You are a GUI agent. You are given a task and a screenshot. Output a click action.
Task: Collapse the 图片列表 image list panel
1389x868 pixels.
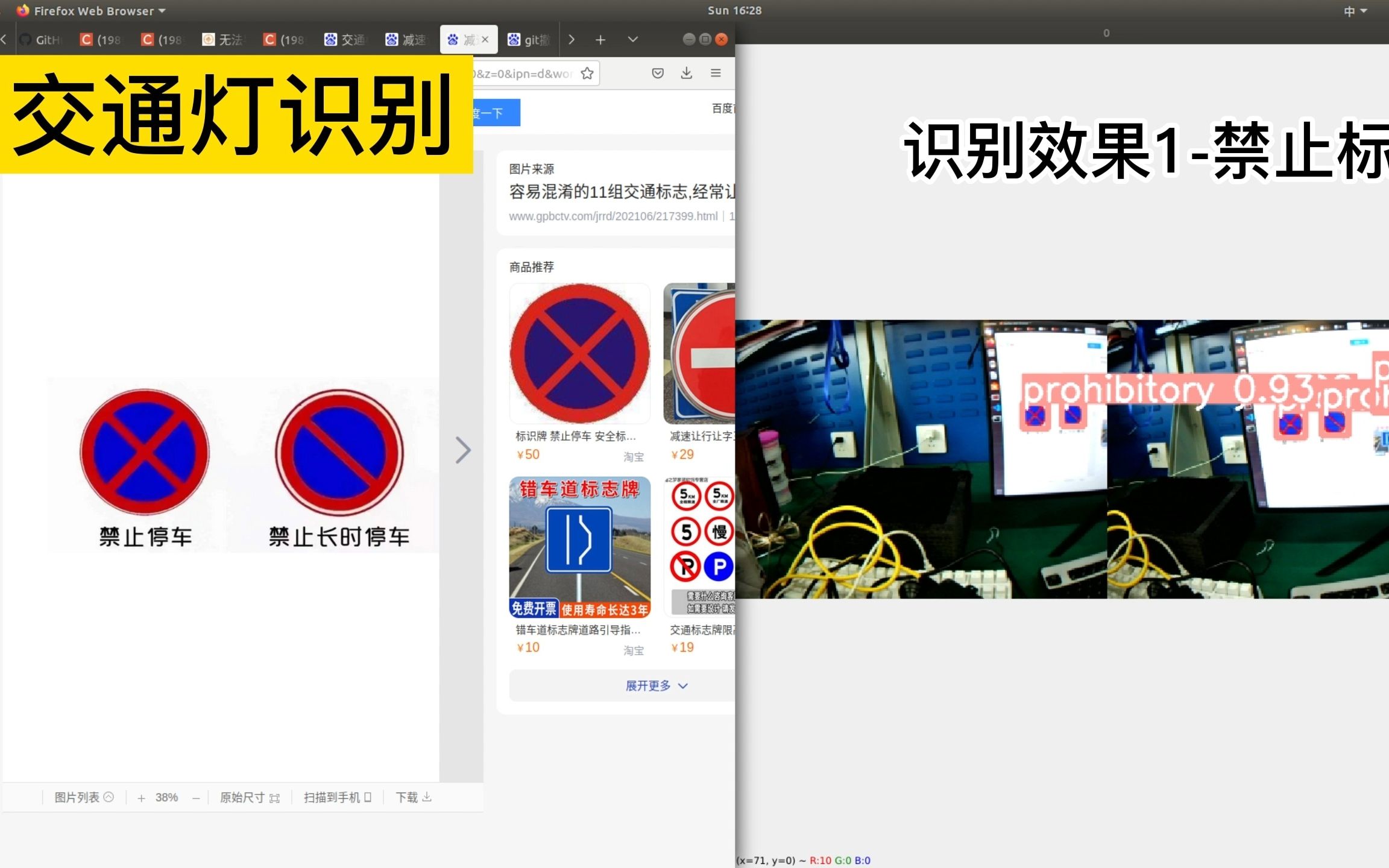109,797
